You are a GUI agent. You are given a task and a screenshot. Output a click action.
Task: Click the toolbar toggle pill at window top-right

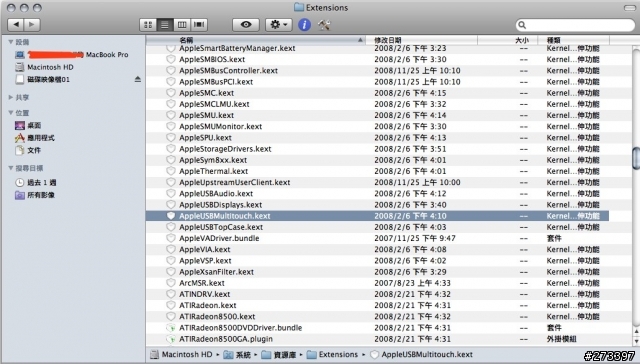click(x=630, y=8)
